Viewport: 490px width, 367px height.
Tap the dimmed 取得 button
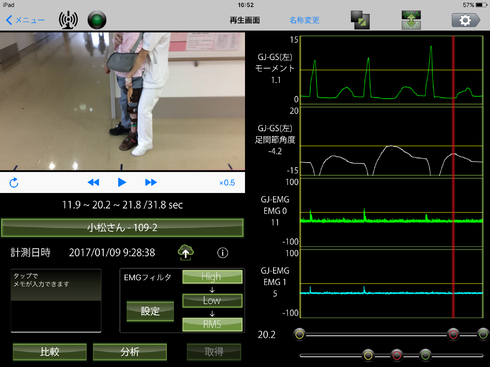[x=214, y=352]
